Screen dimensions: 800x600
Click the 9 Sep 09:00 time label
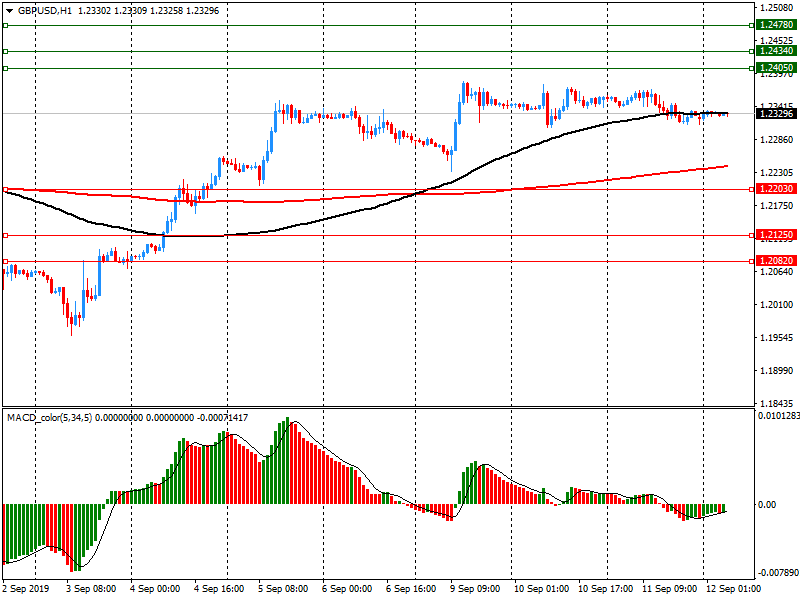tap(476, 589)
